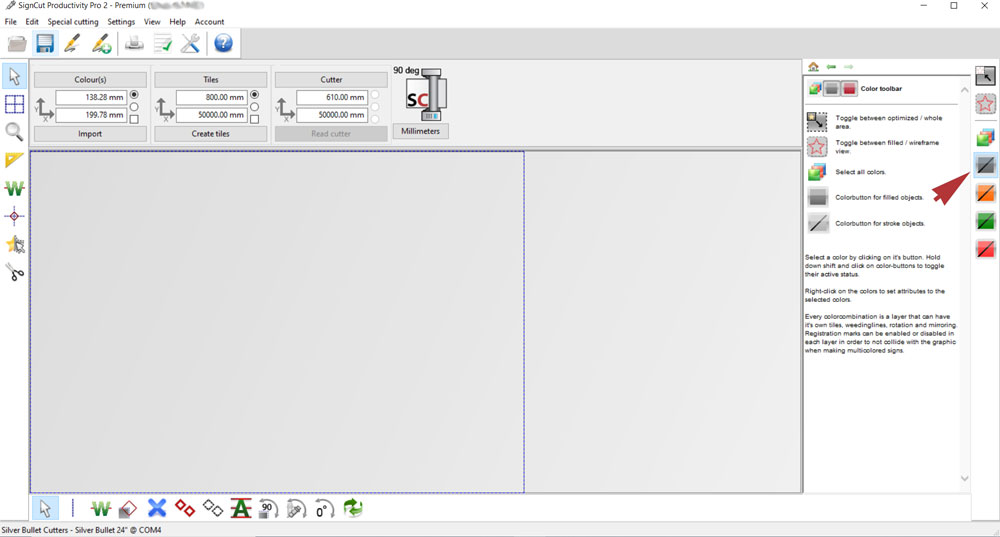Tick the checkbox in Tiles section

click(254, 119)
